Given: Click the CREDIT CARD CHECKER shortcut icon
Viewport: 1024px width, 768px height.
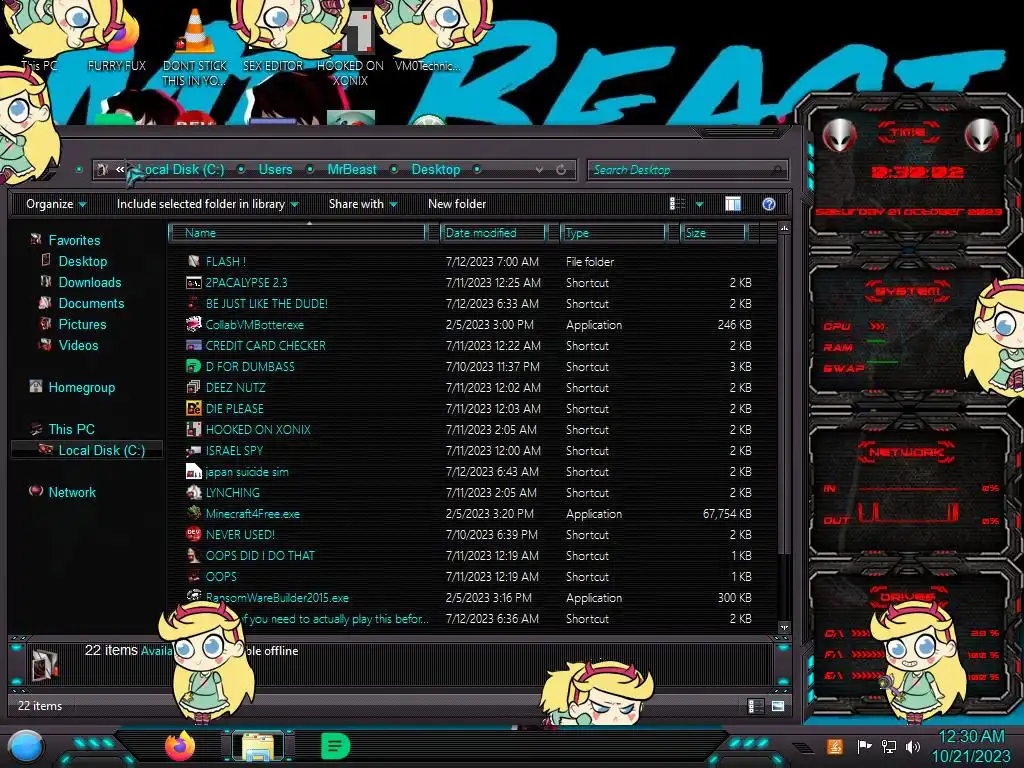Looking at the screenshot, I should click(193, 345).
